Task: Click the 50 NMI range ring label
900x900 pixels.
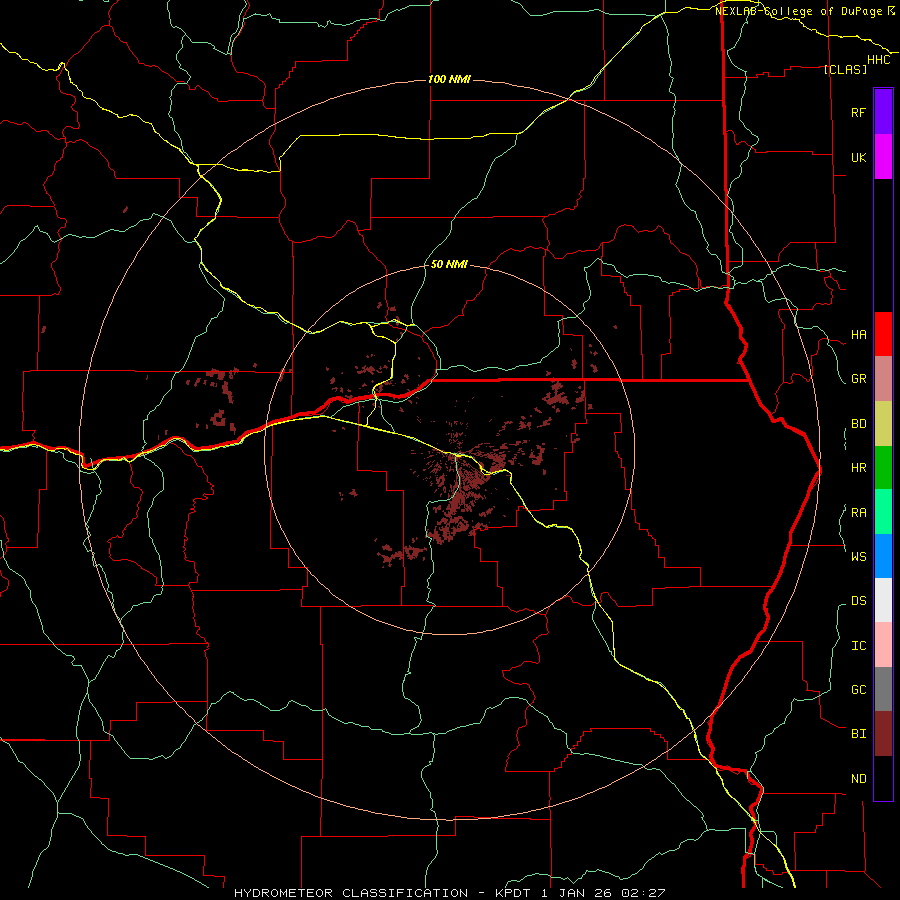Action: pyautogui.click(x=449, y=264)
